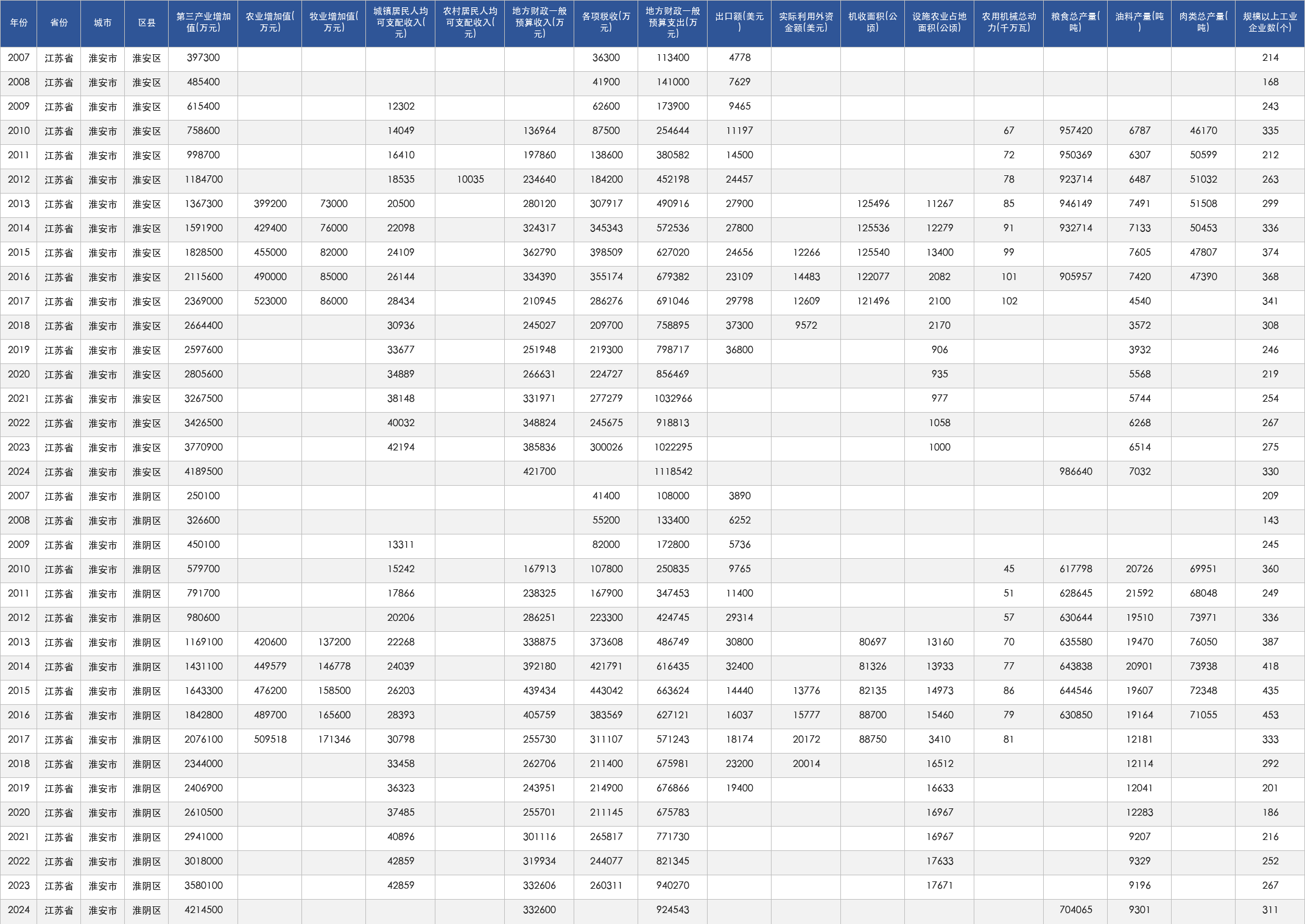
Task: Click cell 397300 in the 2007 淮安区 row
Action: click(x=203, y=58)
